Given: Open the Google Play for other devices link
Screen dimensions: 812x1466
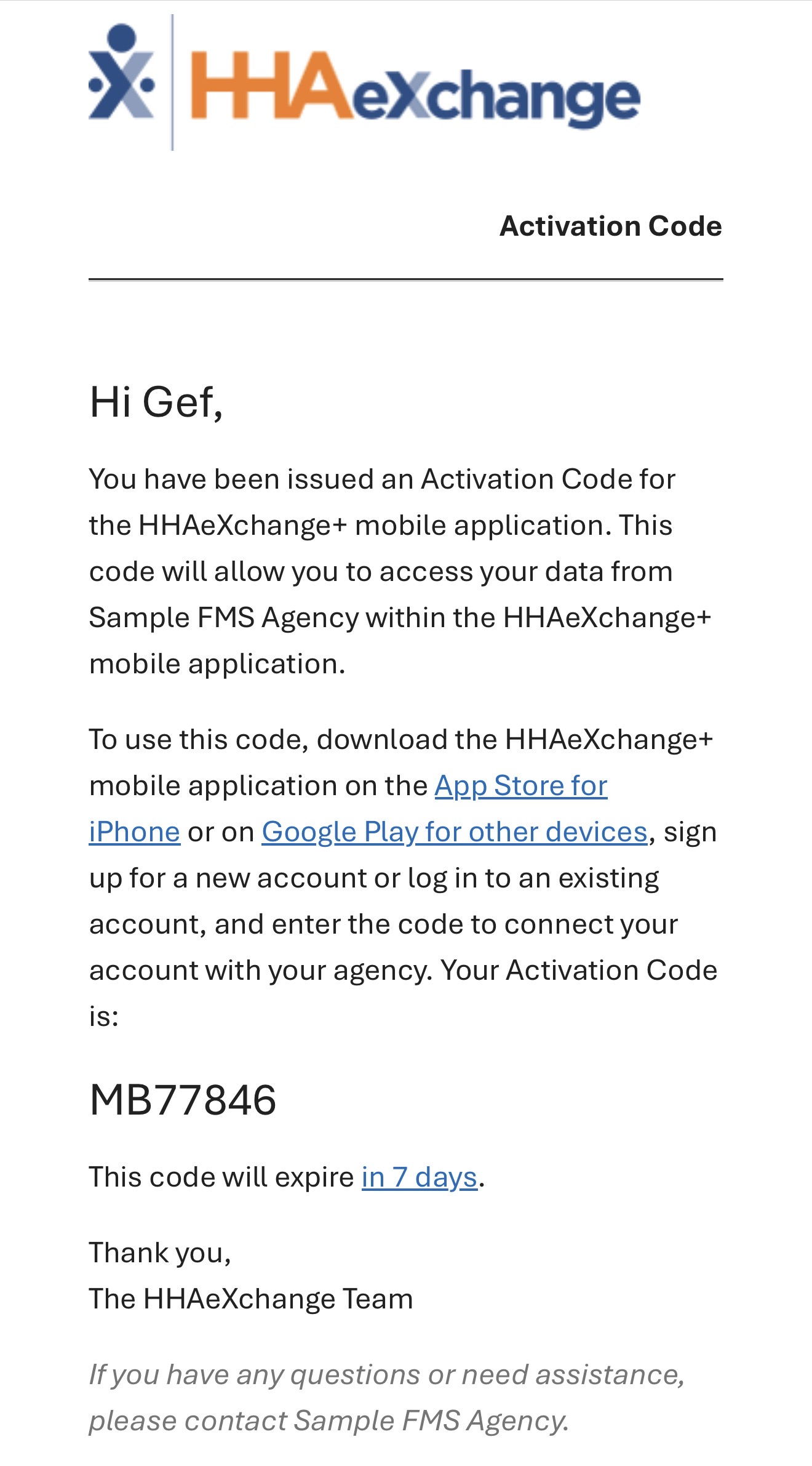Looking at the screenshot, I should tap(454, 832).
